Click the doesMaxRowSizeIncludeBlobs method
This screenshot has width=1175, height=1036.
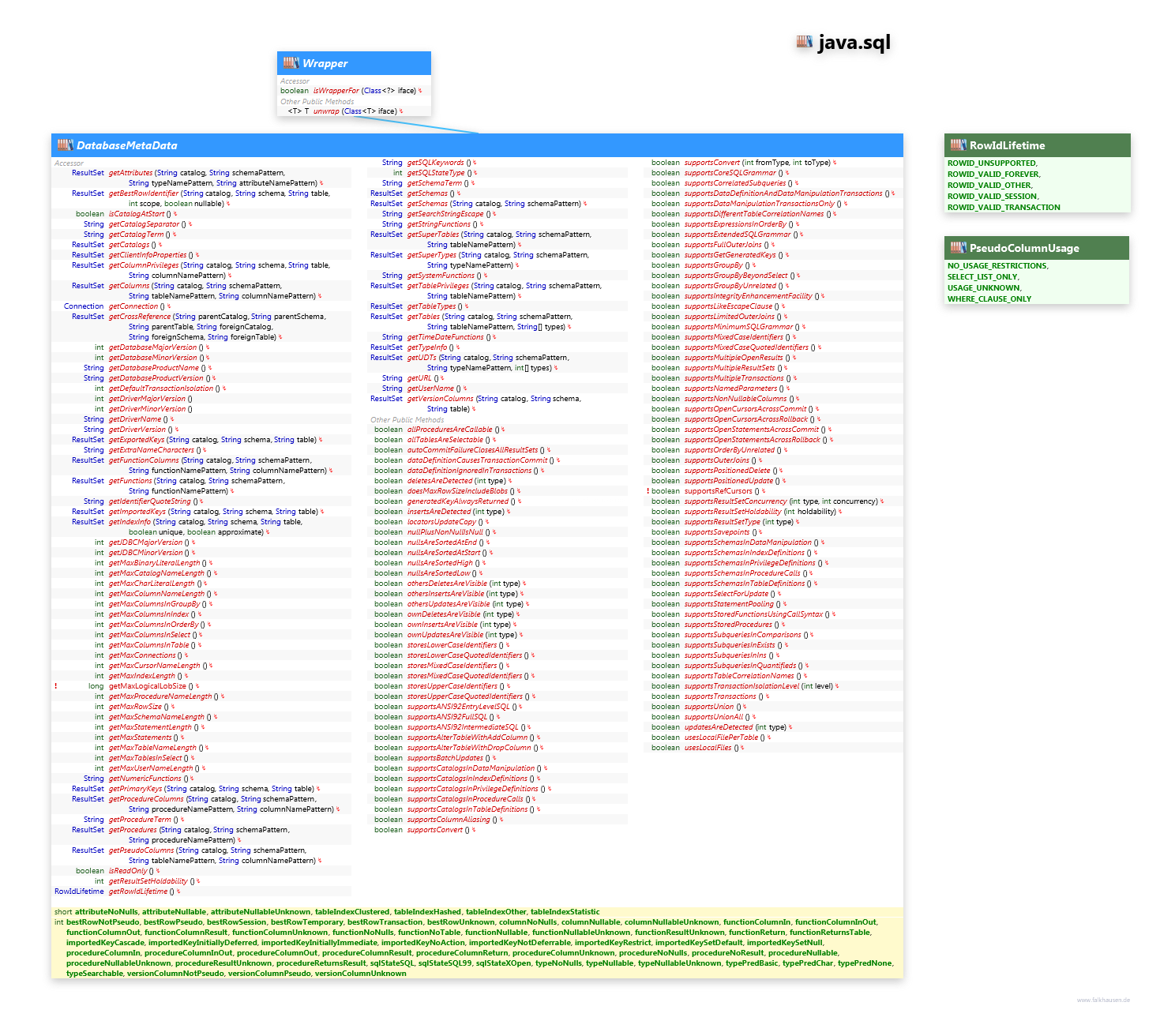457,491
